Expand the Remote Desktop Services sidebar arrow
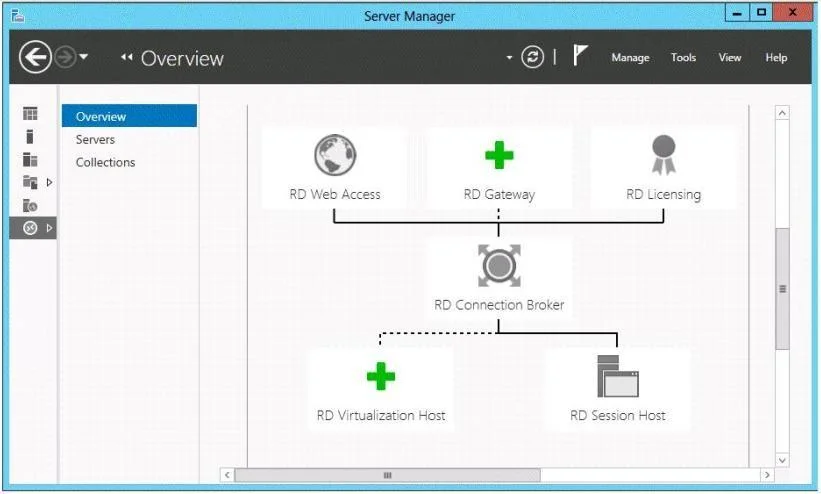Viewport: 821px width, 494px height. tap(49, 228)
